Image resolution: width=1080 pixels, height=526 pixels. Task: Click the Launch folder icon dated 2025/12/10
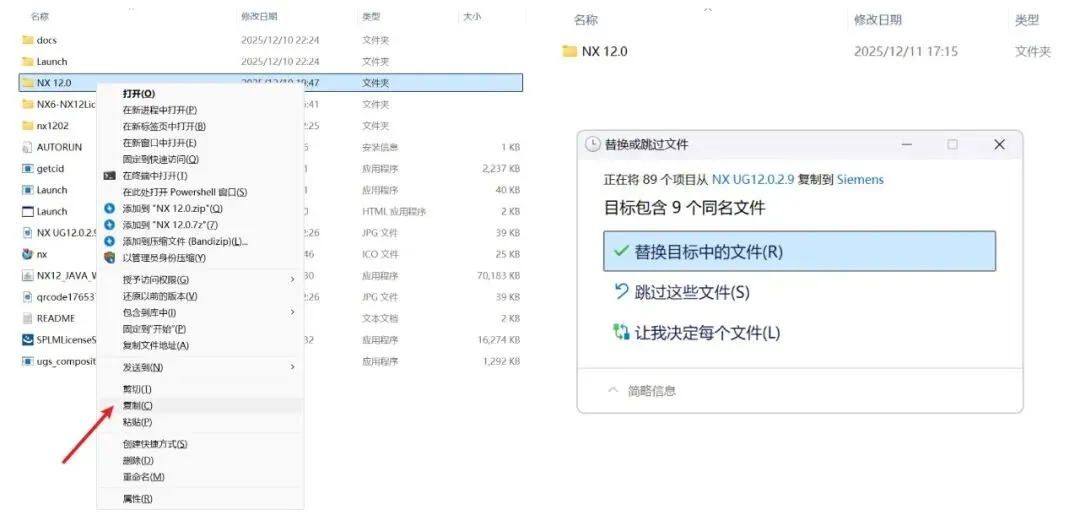click(28, 61)
